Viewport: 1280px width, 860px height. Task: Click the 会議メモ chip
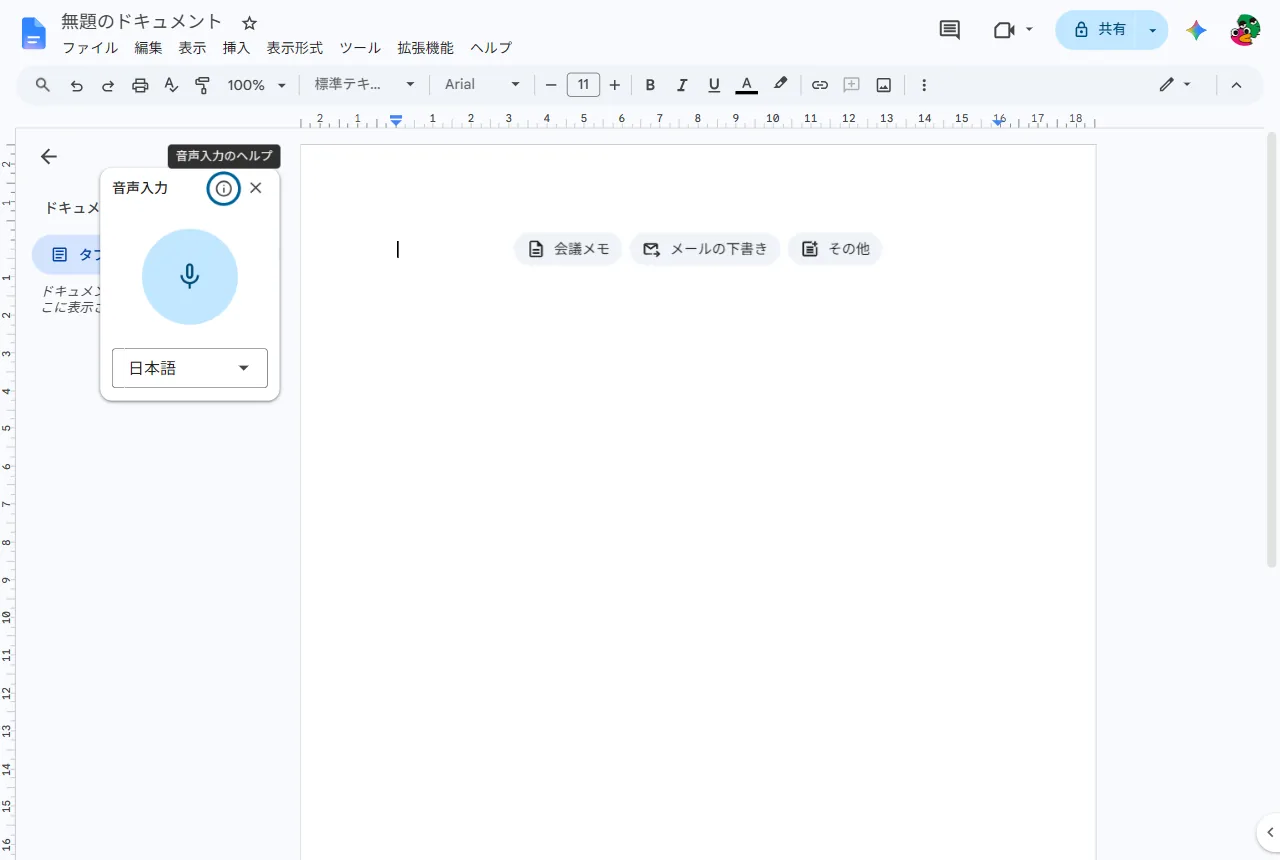coord(568,249)
